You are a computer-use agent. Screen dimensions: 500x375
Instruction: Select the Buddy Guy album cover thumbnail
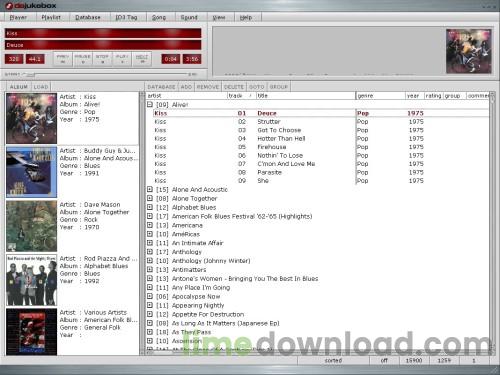(x=32, y=172)
